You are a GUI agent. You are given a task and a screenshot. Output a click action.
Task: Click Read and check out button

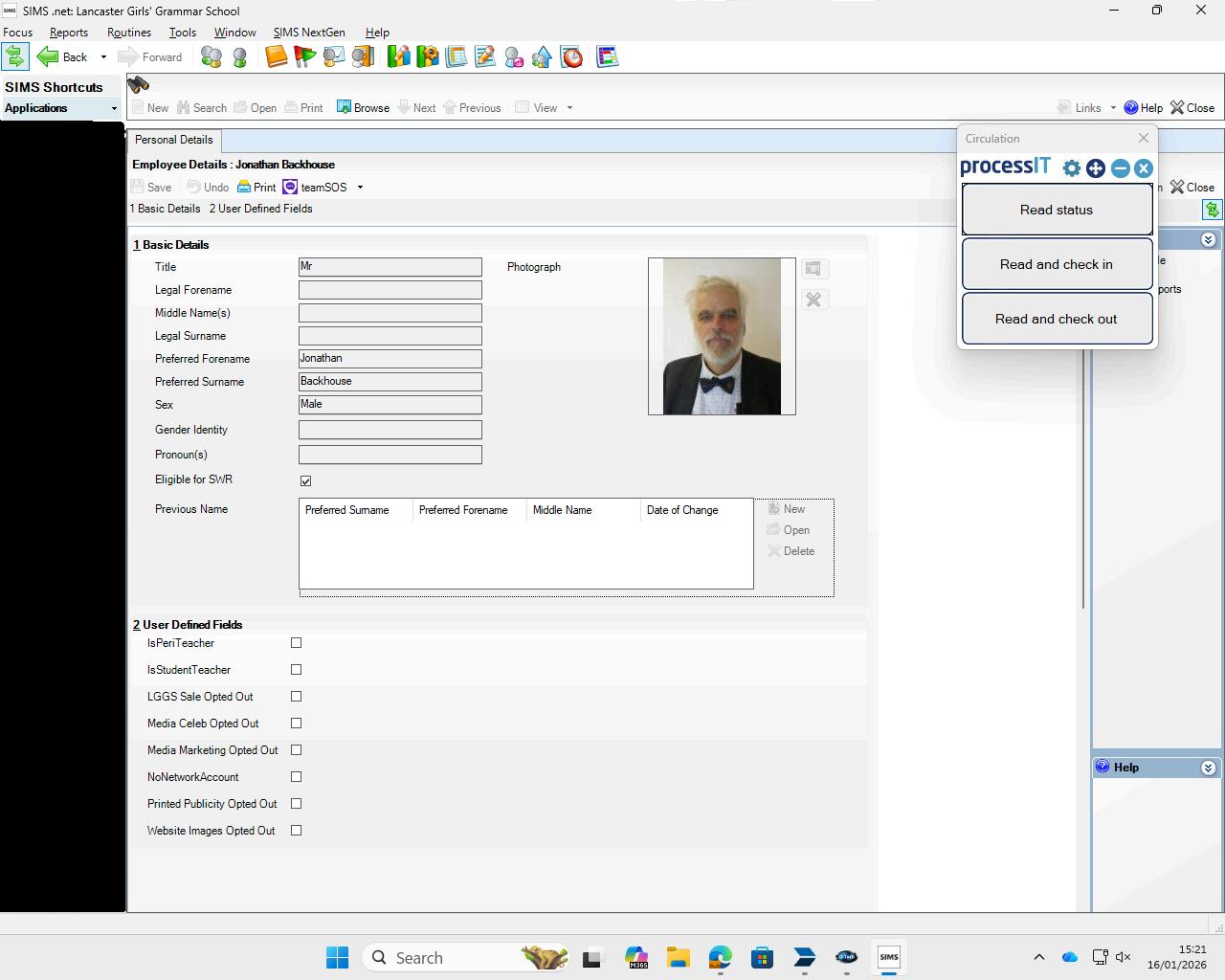[x=1057, y=319]
